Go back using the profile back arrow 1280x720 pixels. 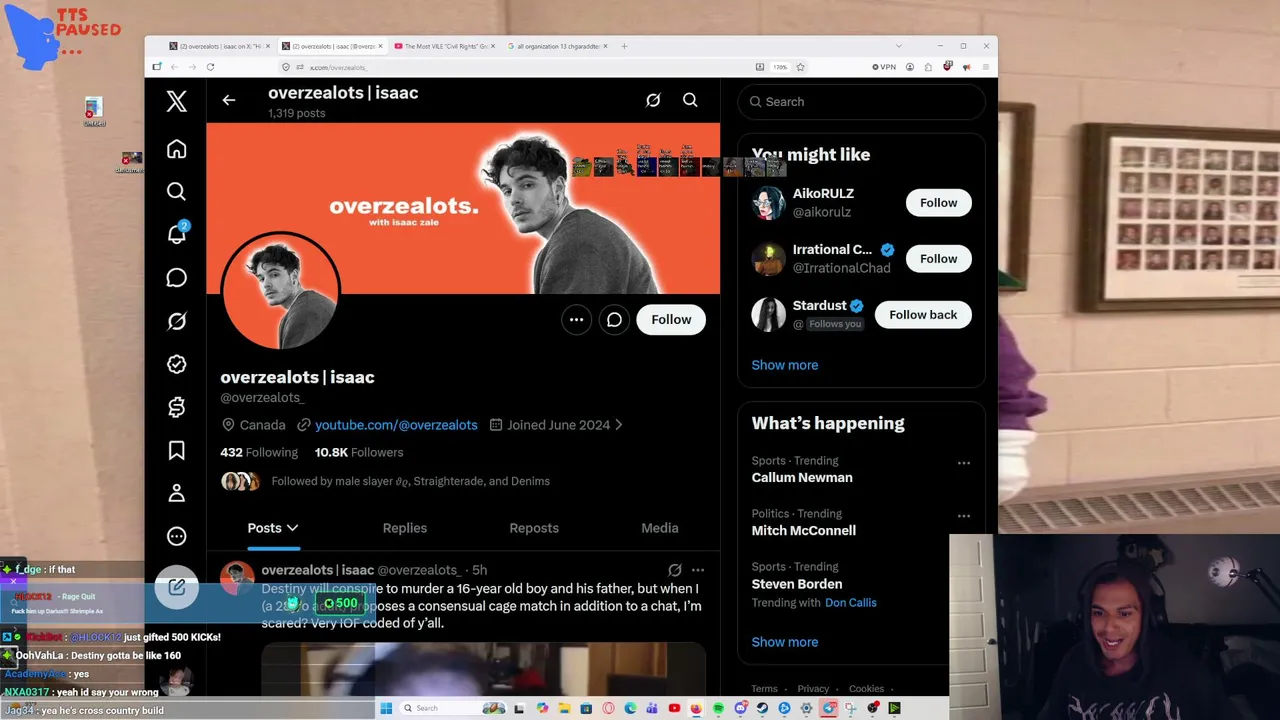coord(229,100)
